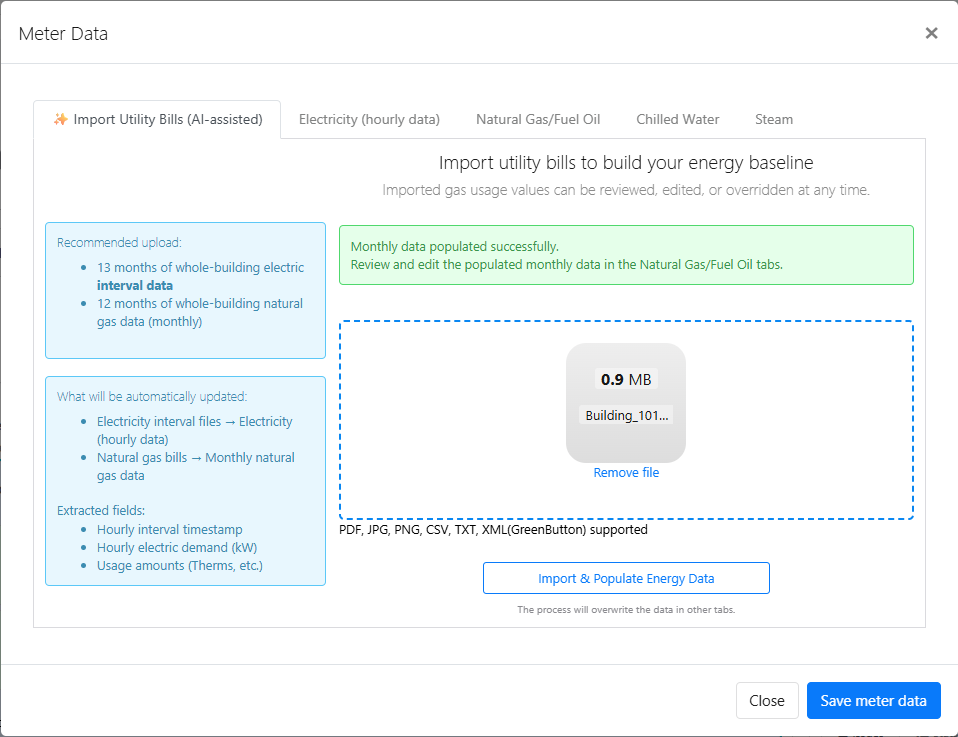
Task: Click Import & Populate Energy Data button
Action: pyautogui.click(x=626, y=578)
